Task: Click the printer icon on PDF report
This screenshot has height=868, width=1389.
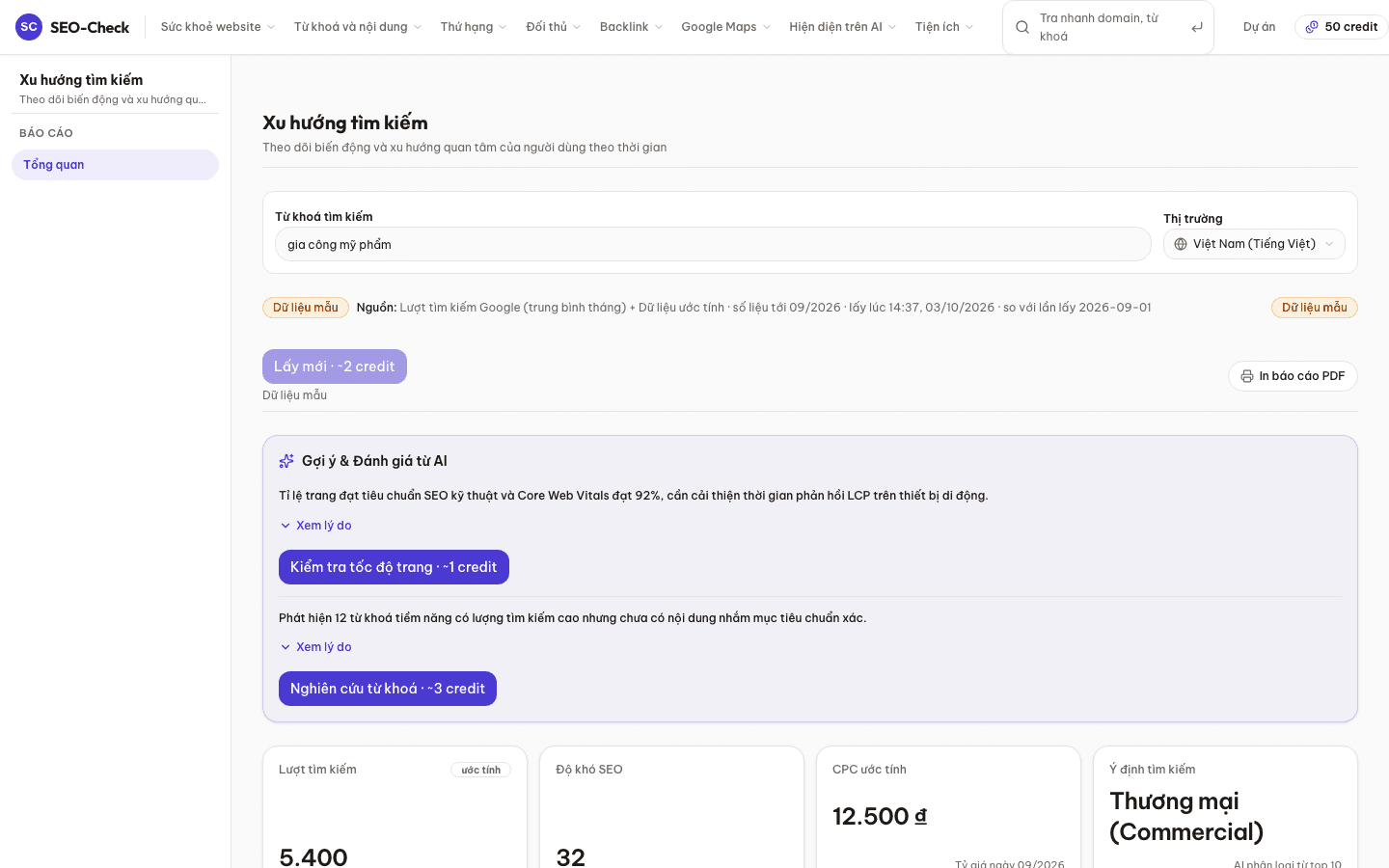Action: pos(1247,376)
